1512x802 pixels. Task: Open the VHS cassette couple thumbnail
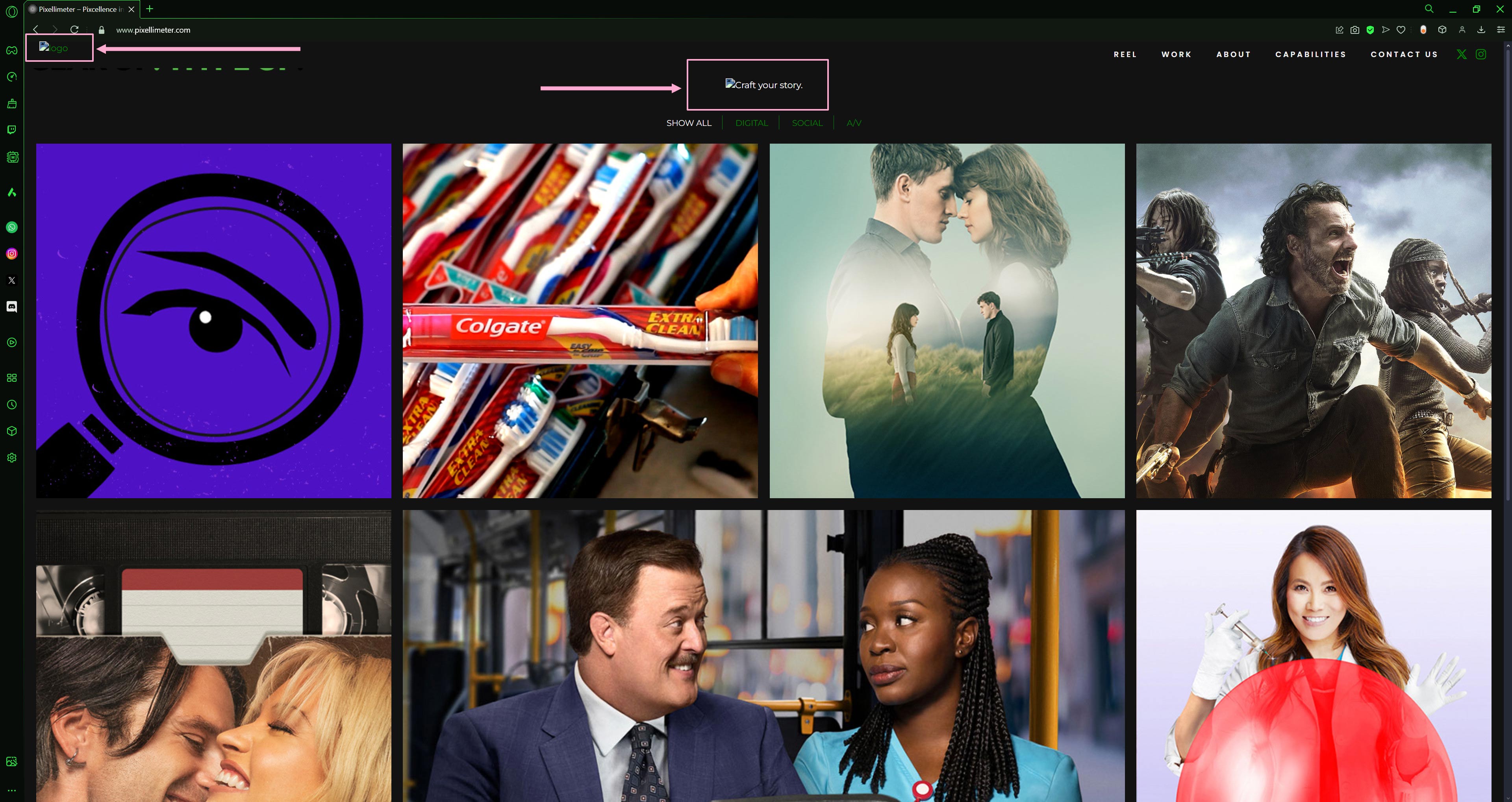tap(214, 656)
